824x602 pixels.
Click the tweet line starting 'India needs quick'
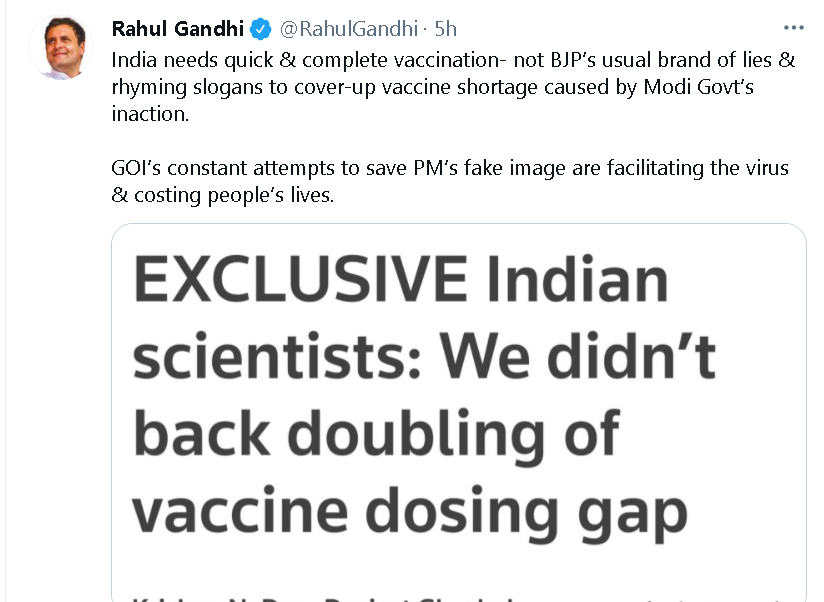(452, 59)
